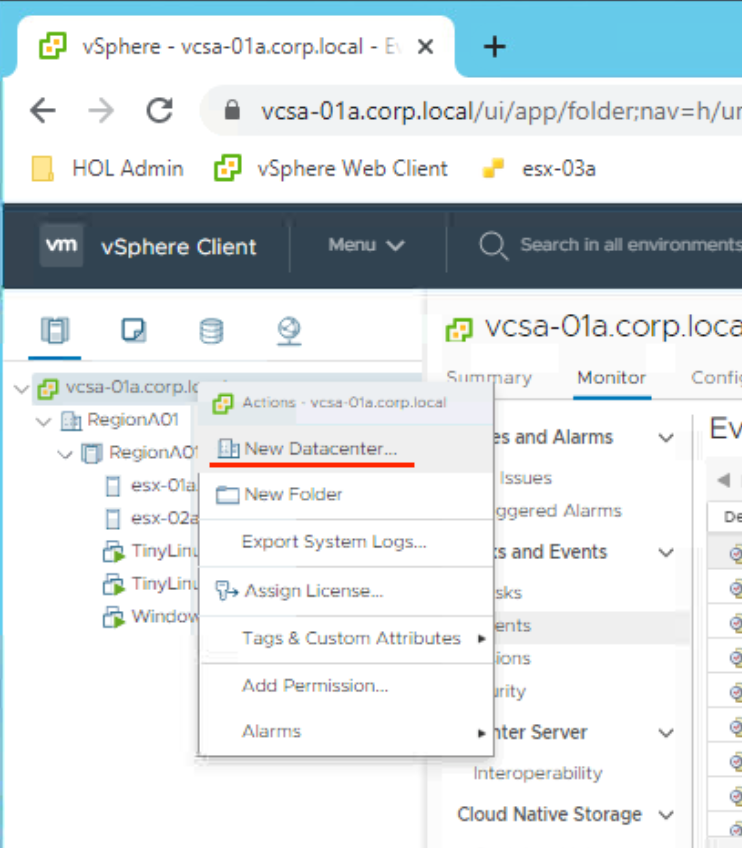The width and height of the screenshot is (742, 848).
Task: Collapse the Tasks and Events section
Action: coord(666,553)
